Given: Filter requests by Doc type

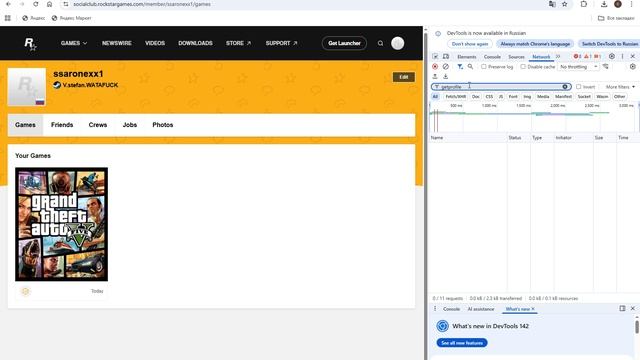Looking at the screenshot, I should [x=476, y=97].
